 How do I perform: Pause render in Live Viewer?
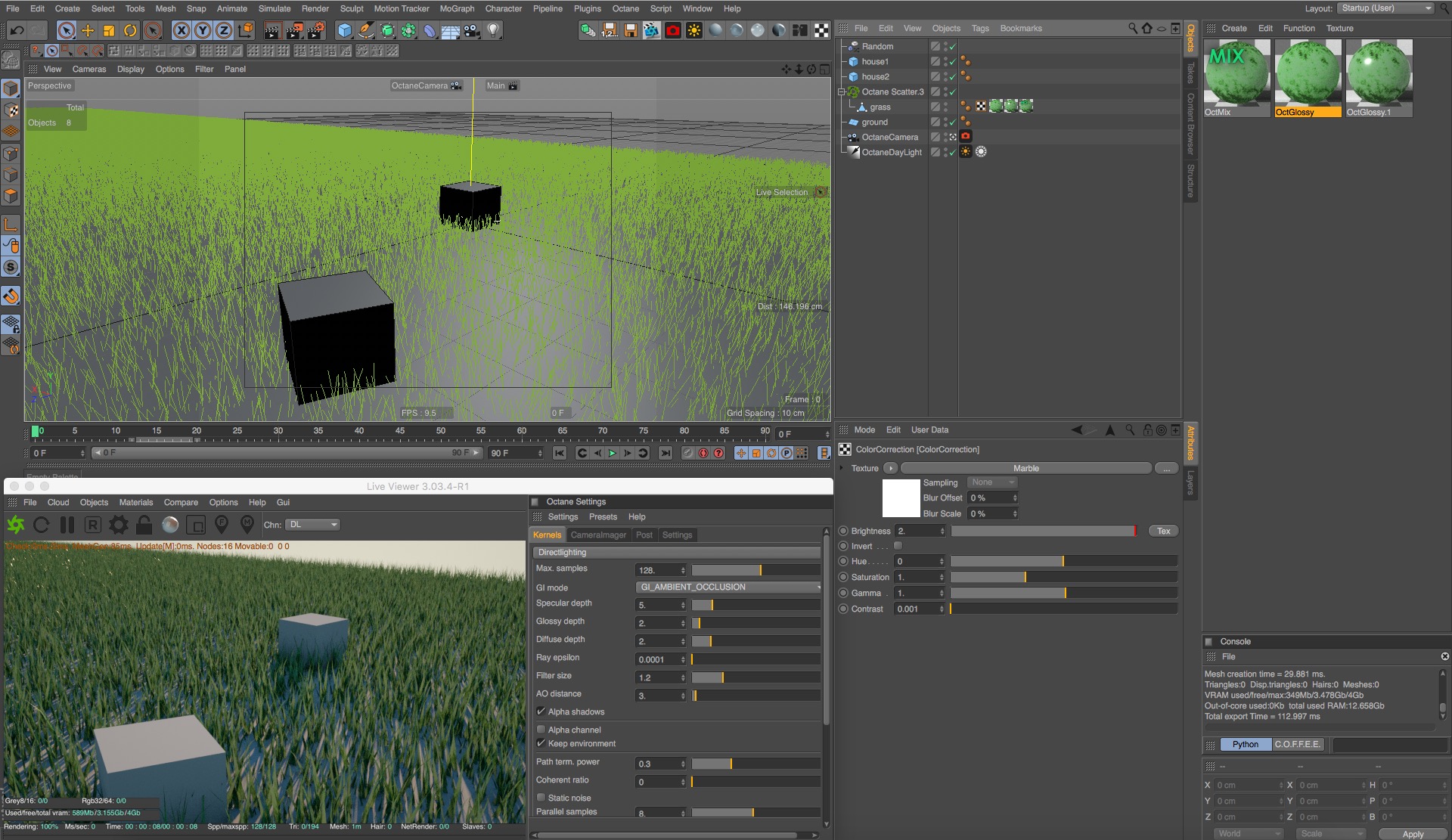point(67,525)
